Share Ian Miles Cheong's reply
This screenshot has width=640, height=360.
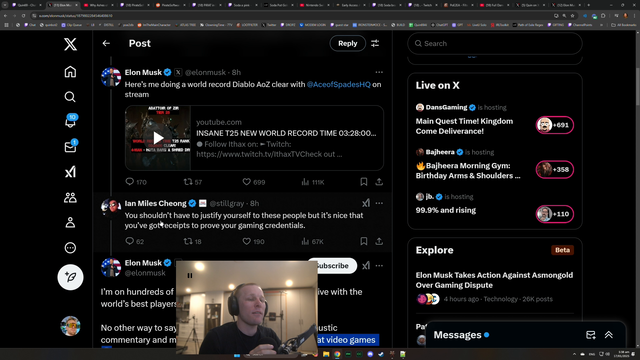tap(379, 241)
